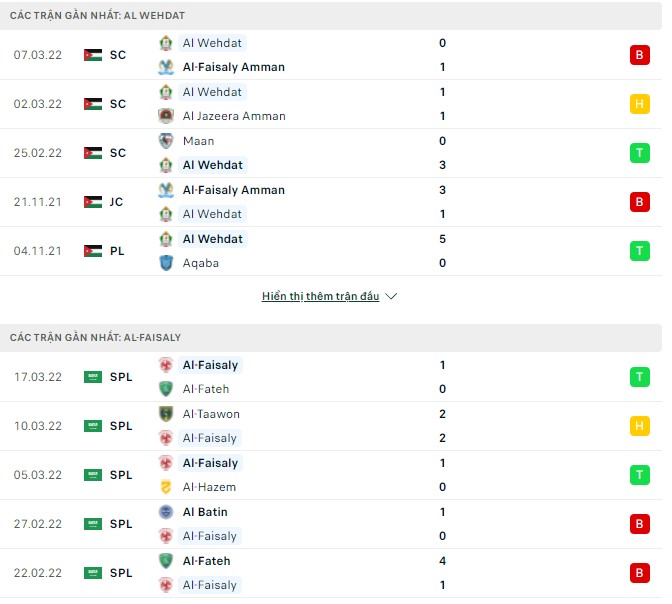This screenshot has height=604, width=672.
Task: Click the Jordan flag on the 07.03.22 match
Action: (93, 55)
